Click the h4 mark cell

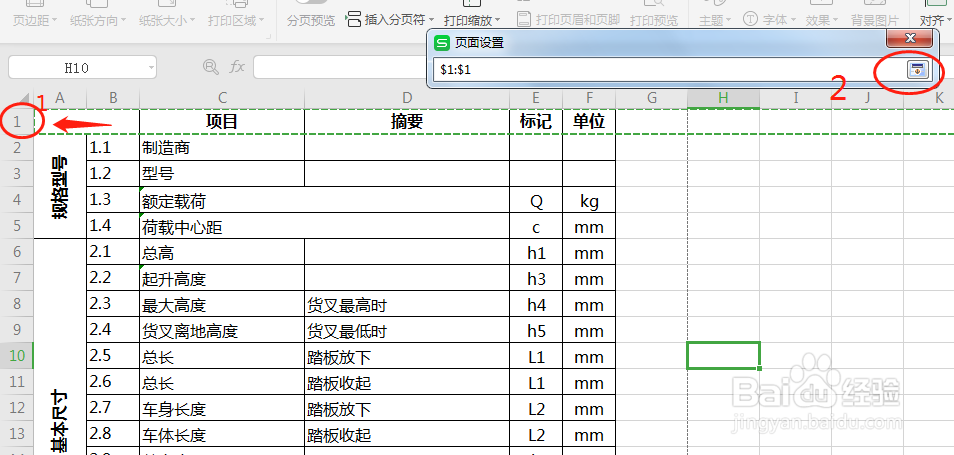point(536,304)
